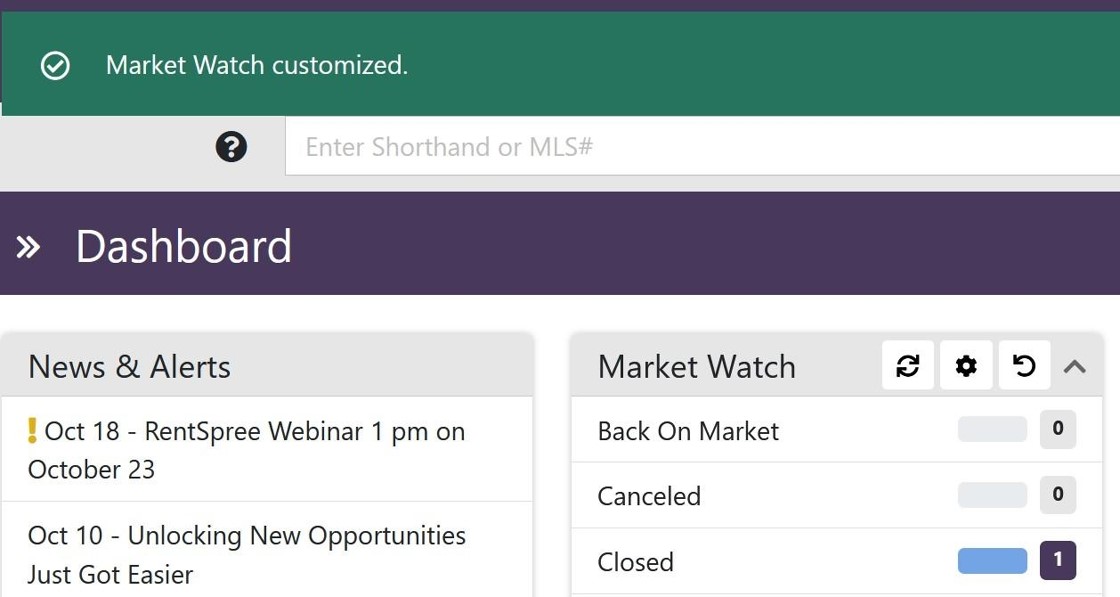Click the Closed count badge showing 1
Image resolution: width=1120 pixels, height=597 pixels.
[1058, 561]
